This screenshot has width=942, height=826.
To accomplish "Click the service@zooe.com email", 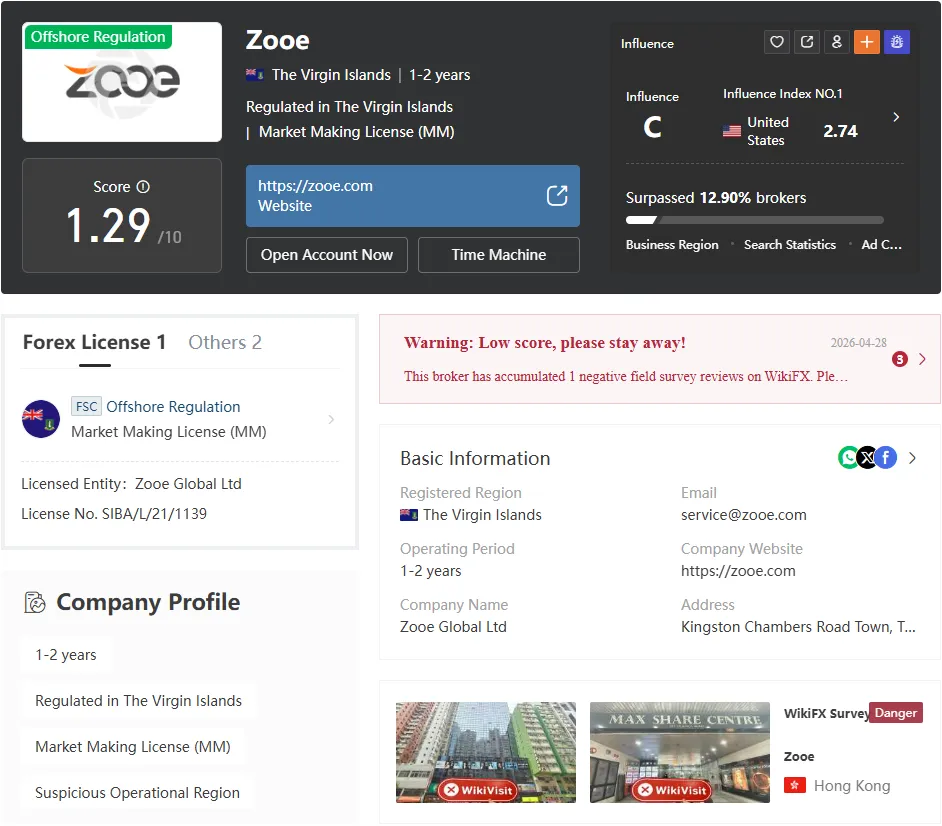I will 744,515.
